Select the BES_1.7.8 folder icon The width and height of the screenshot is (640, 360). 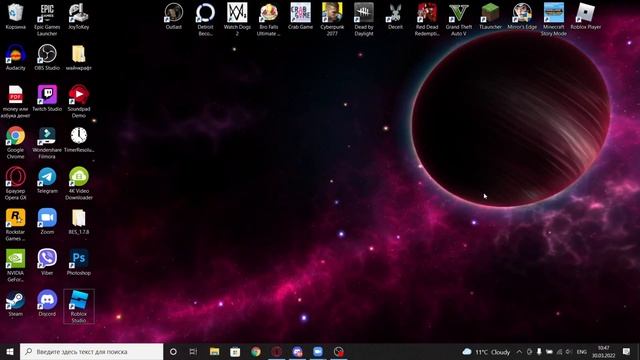point(78,221)
